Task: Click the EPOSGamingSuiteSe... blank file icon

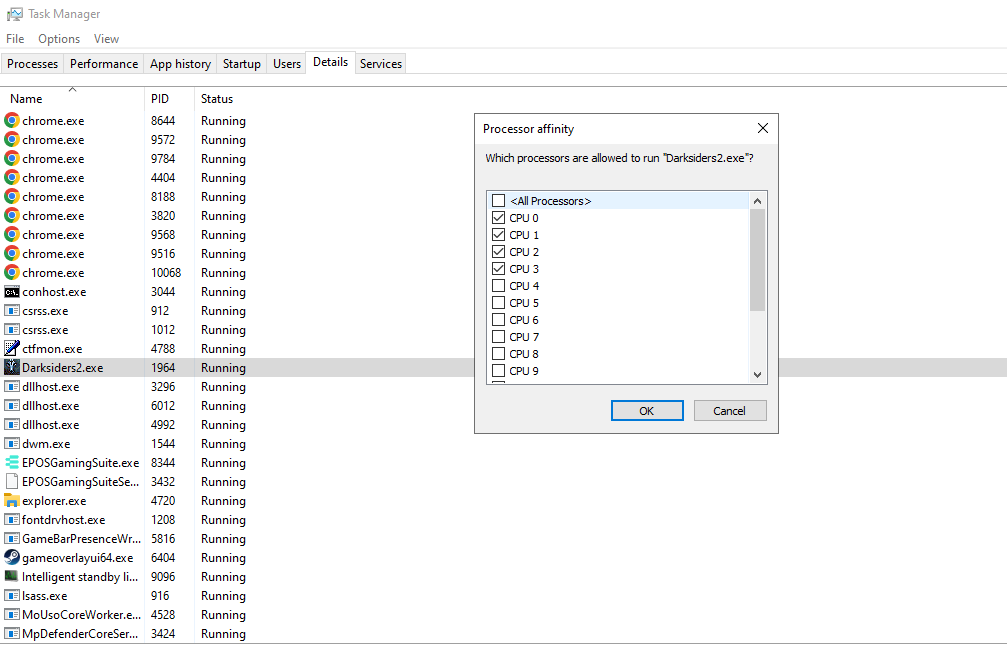Action: pos(12,481)
